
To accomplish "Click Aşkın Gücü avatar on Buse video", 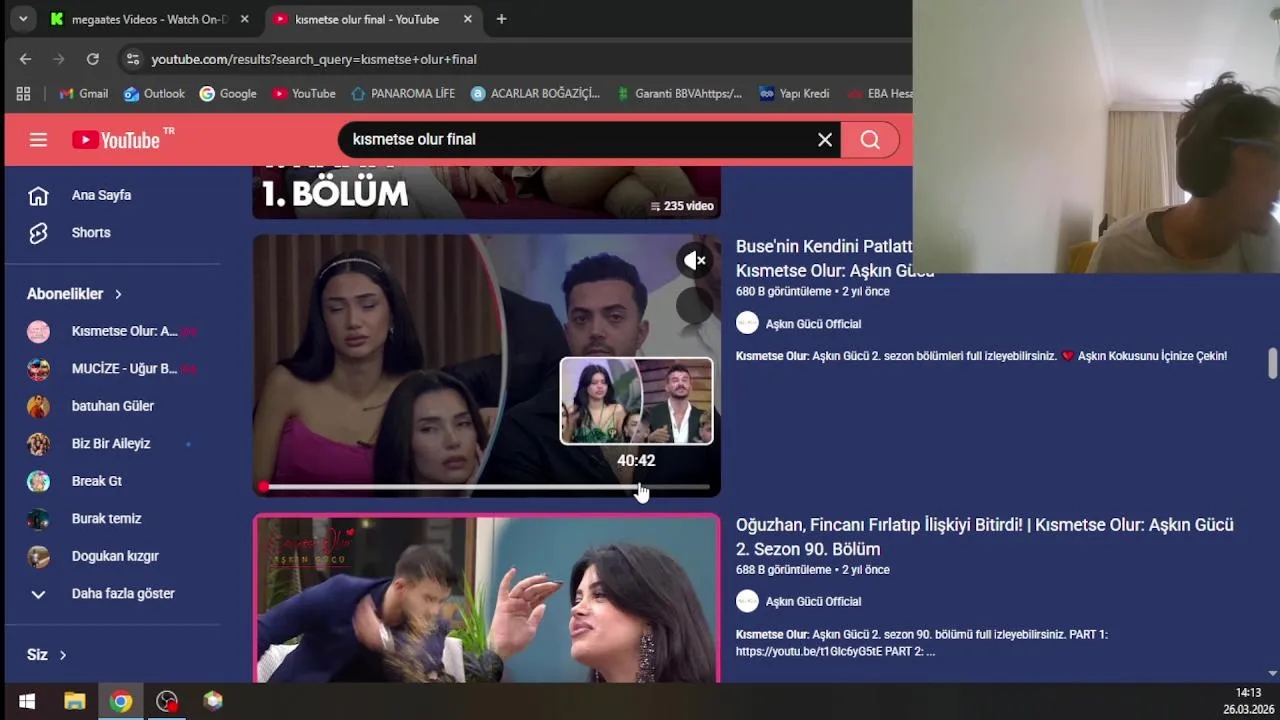I will click(x=747, y=323).
